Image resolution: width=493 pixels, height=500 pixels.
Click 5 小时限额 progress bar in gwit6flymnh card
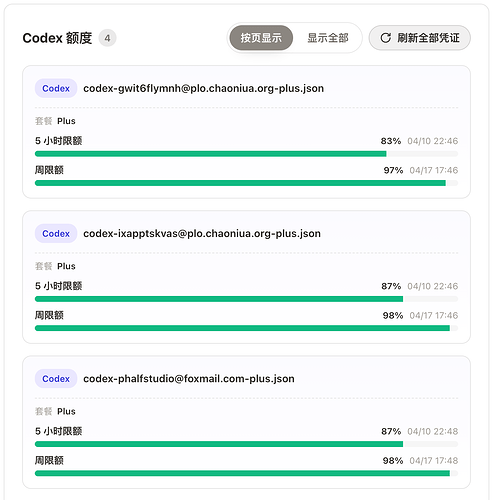tap(246, 154)
